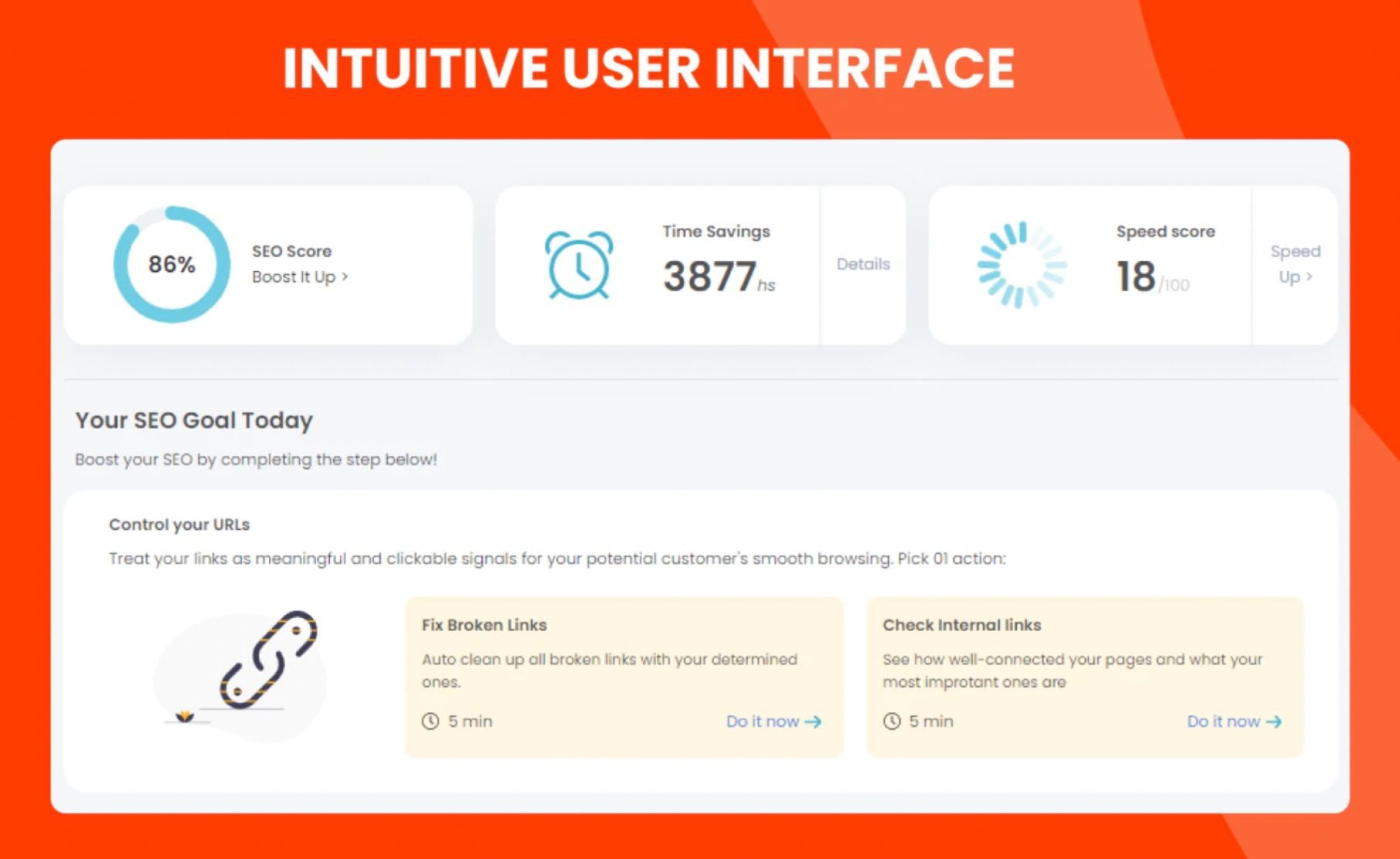
Task: Click Do it now for Check Internal links
Action: 1223,721
